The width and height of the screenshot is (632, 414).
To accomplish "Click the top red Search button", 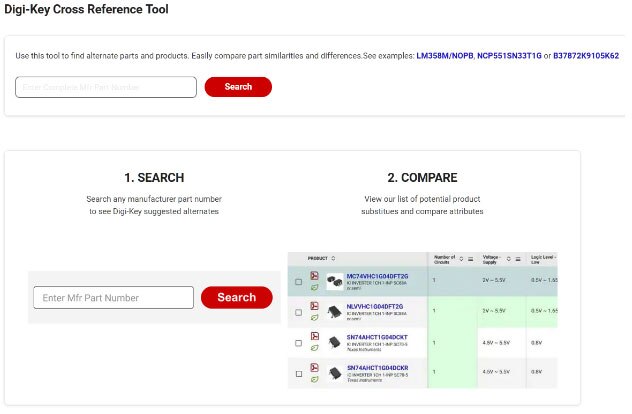I will click(238, 87).
